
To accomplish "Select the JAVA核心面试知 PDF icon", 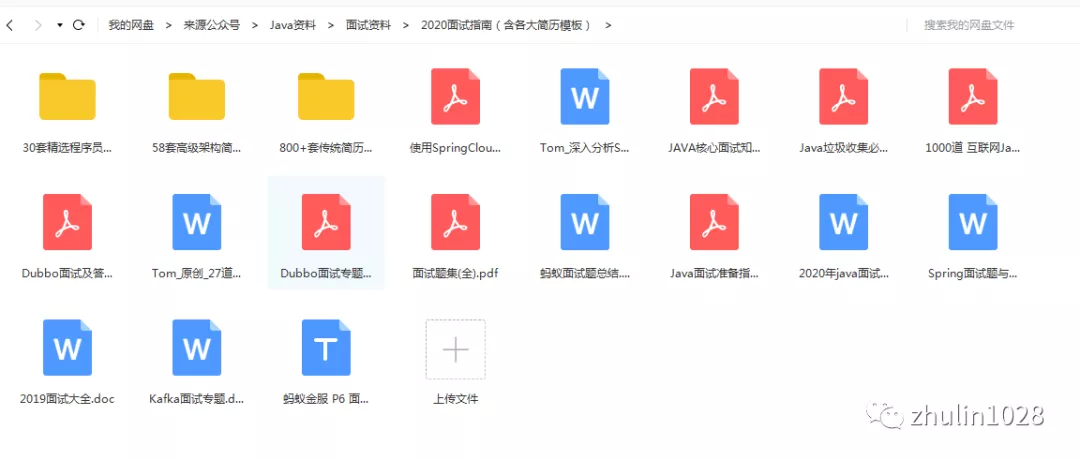I will pos(714,96).
